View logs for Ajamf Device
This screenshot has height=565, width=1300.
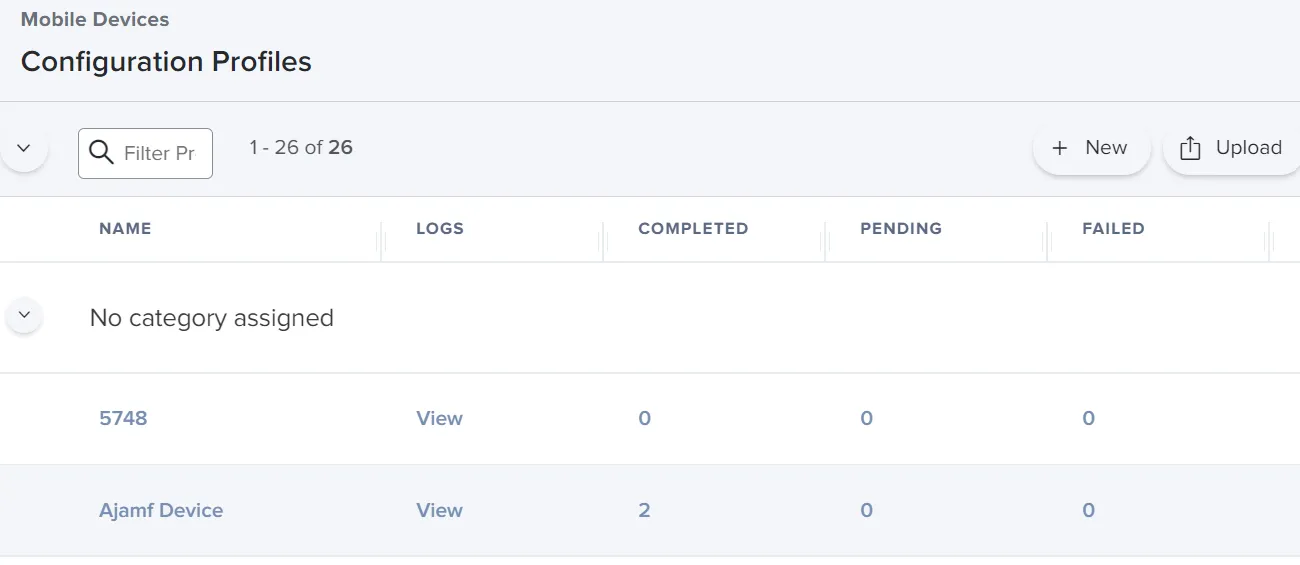tap(439, 510)
